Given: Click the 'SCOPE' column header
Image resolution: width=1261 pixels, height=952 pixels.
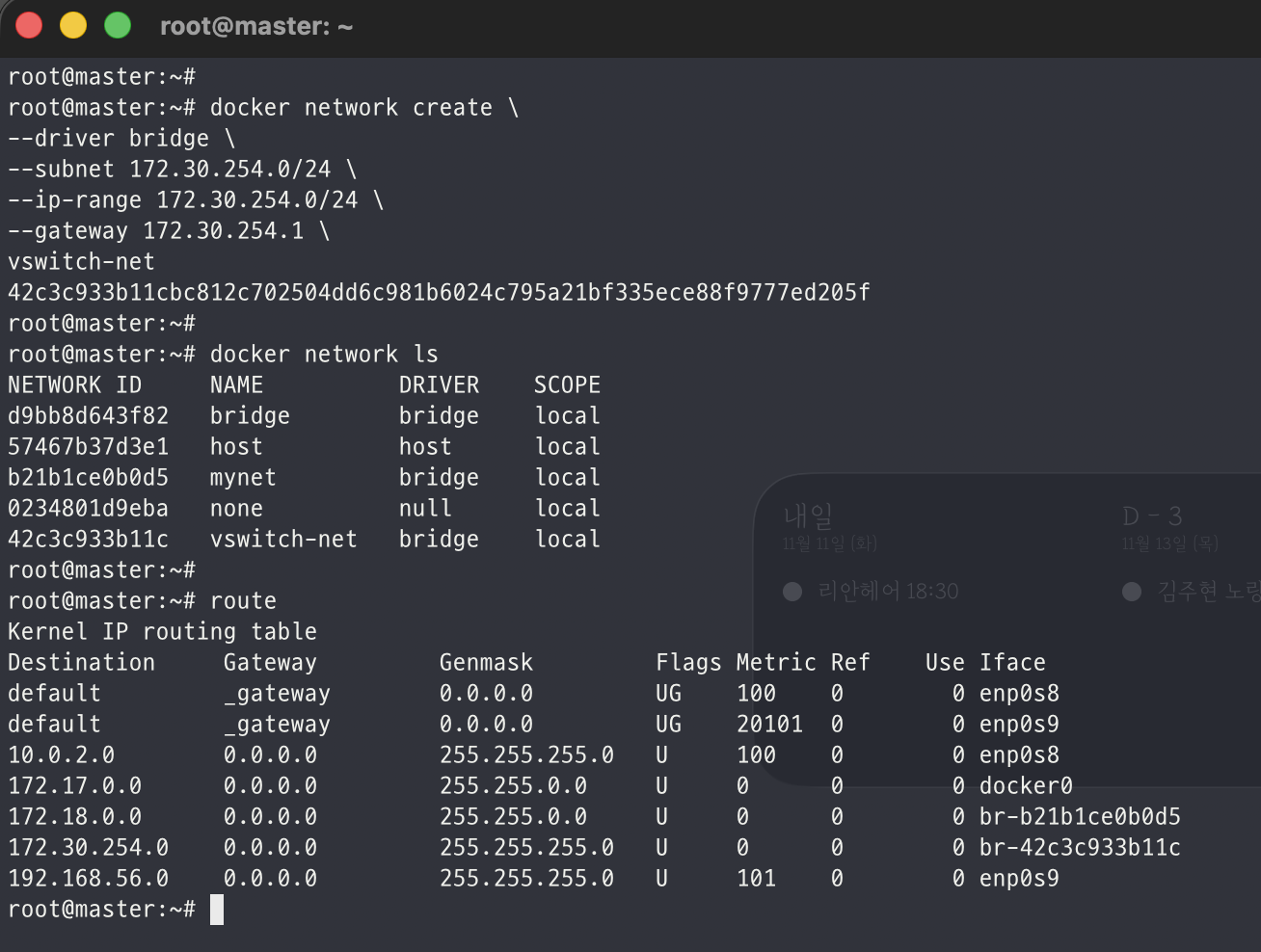Looking at the screenshot, I should coord(567,385).
